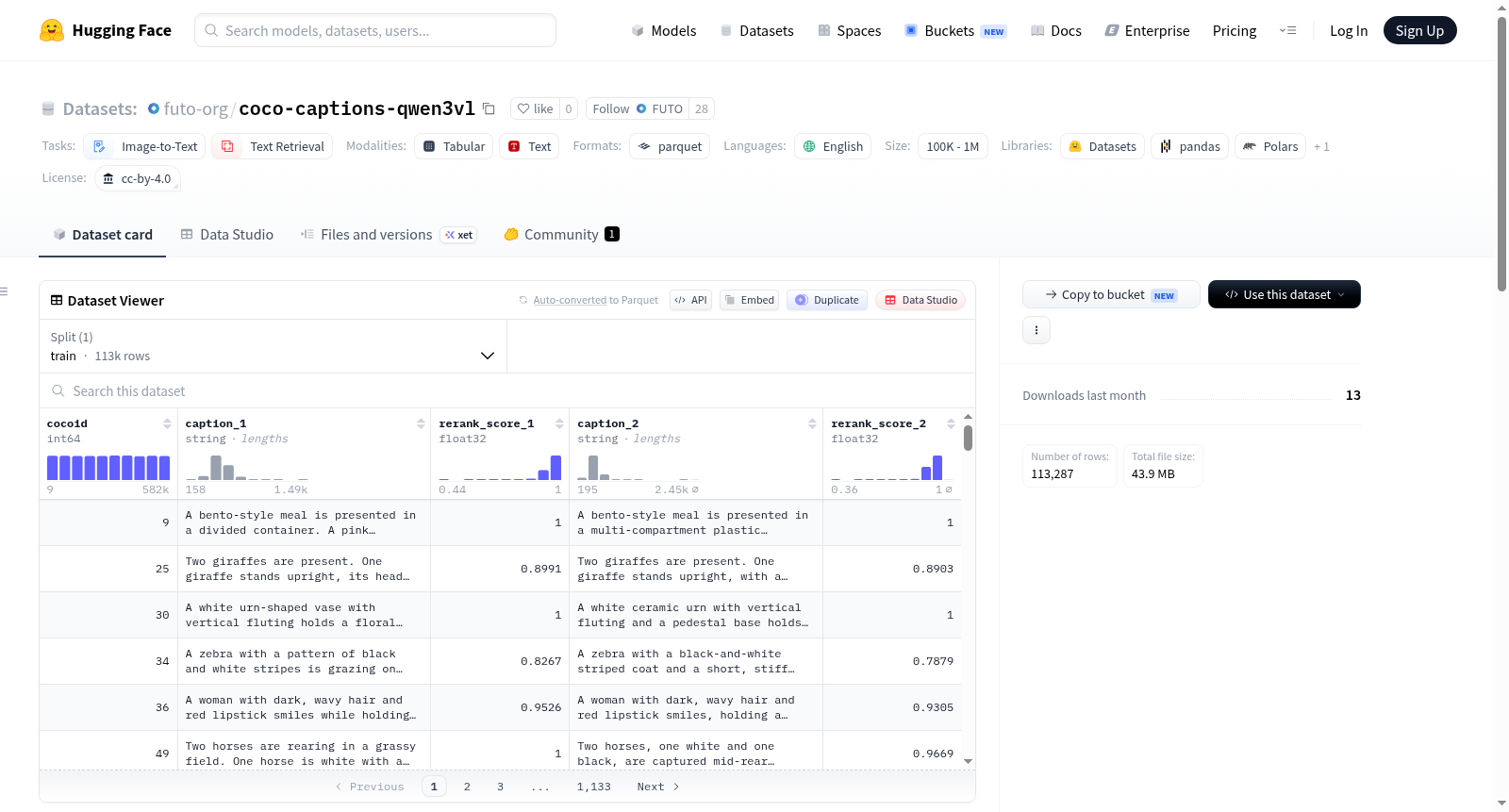This screenshot has width=1509, height=812.
Task: Go to Spaces in navigation
Action: pos(849,30)
